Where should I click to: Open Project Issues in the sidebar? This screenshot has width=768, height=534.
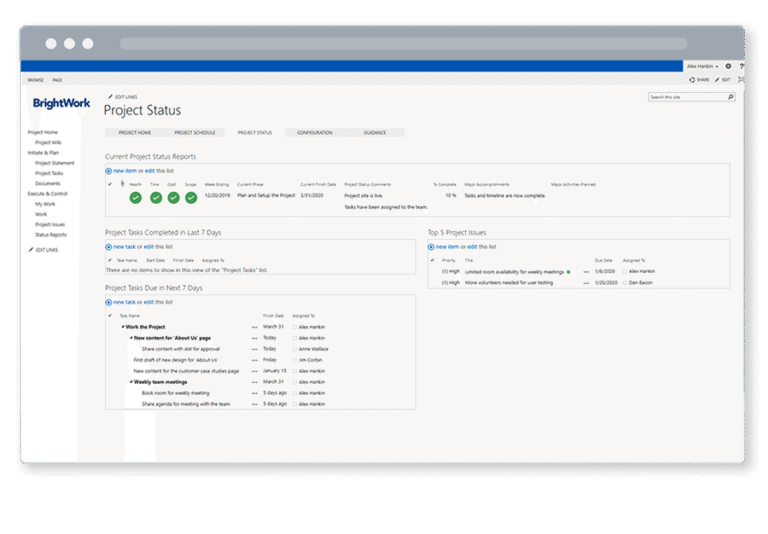50,224
